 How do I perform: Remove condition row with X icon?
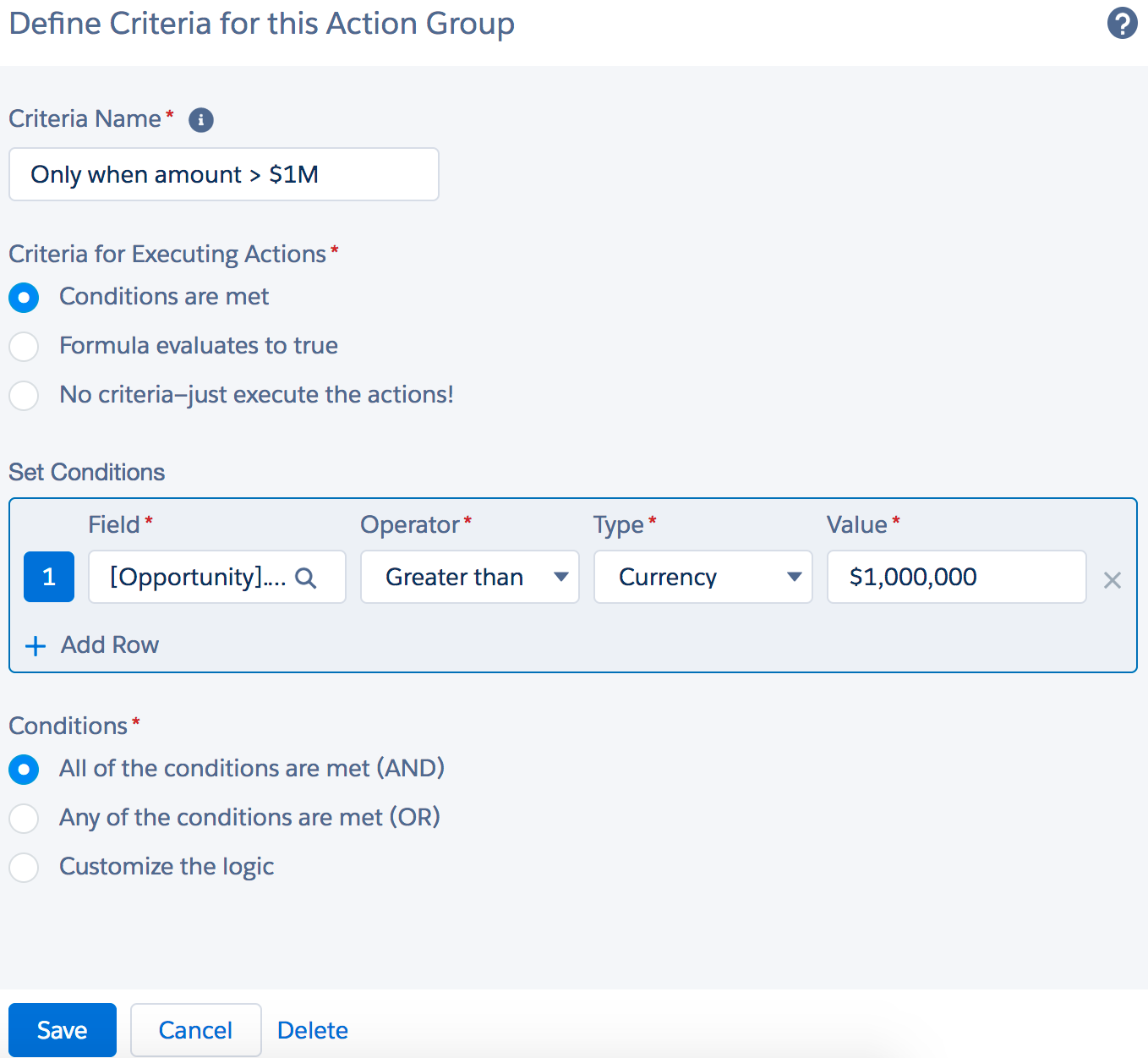[x=1112, y=580]
